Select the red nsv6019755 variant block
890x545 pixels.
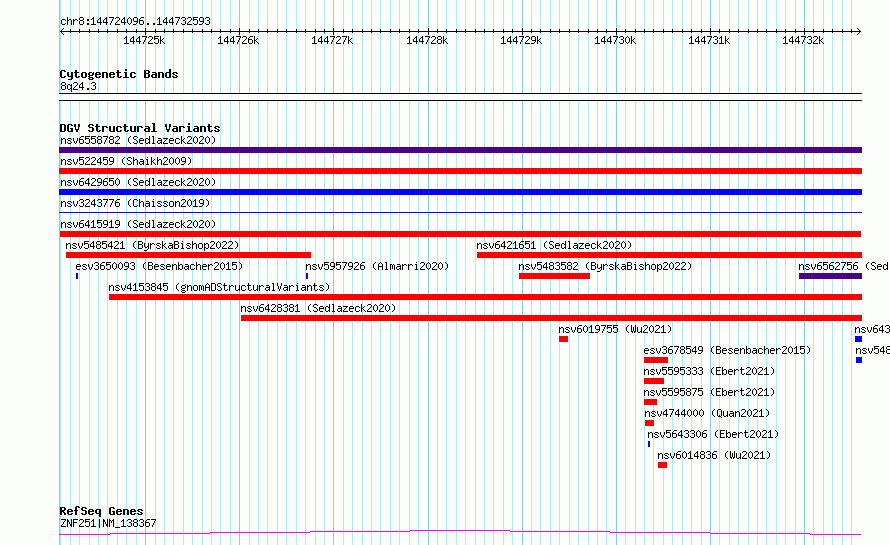[x=563, y=339]
